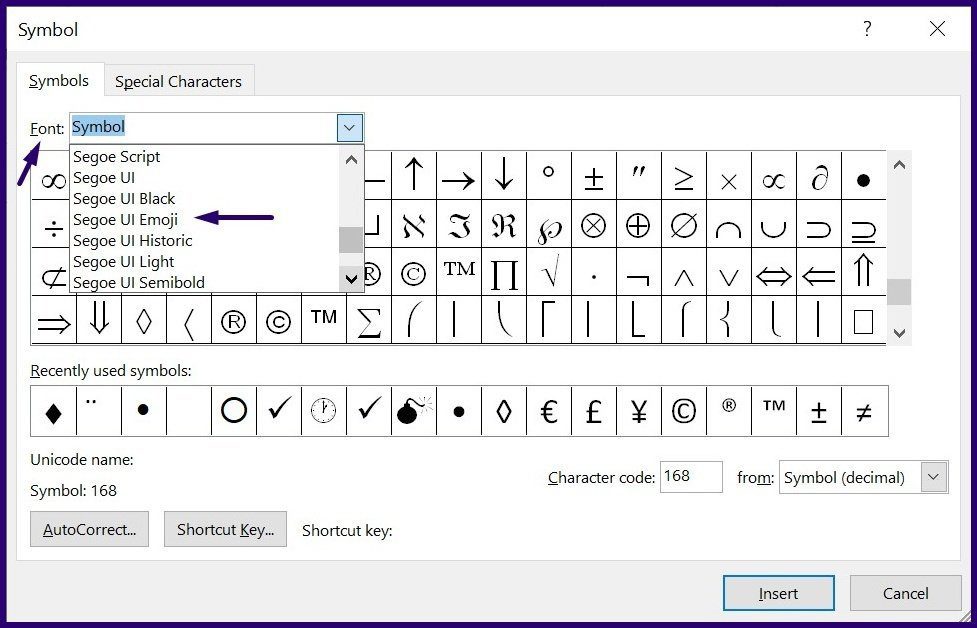Select the Yen sign in recently used
Viewport: 977px width, 628px height.
click(x=638, y=411)
